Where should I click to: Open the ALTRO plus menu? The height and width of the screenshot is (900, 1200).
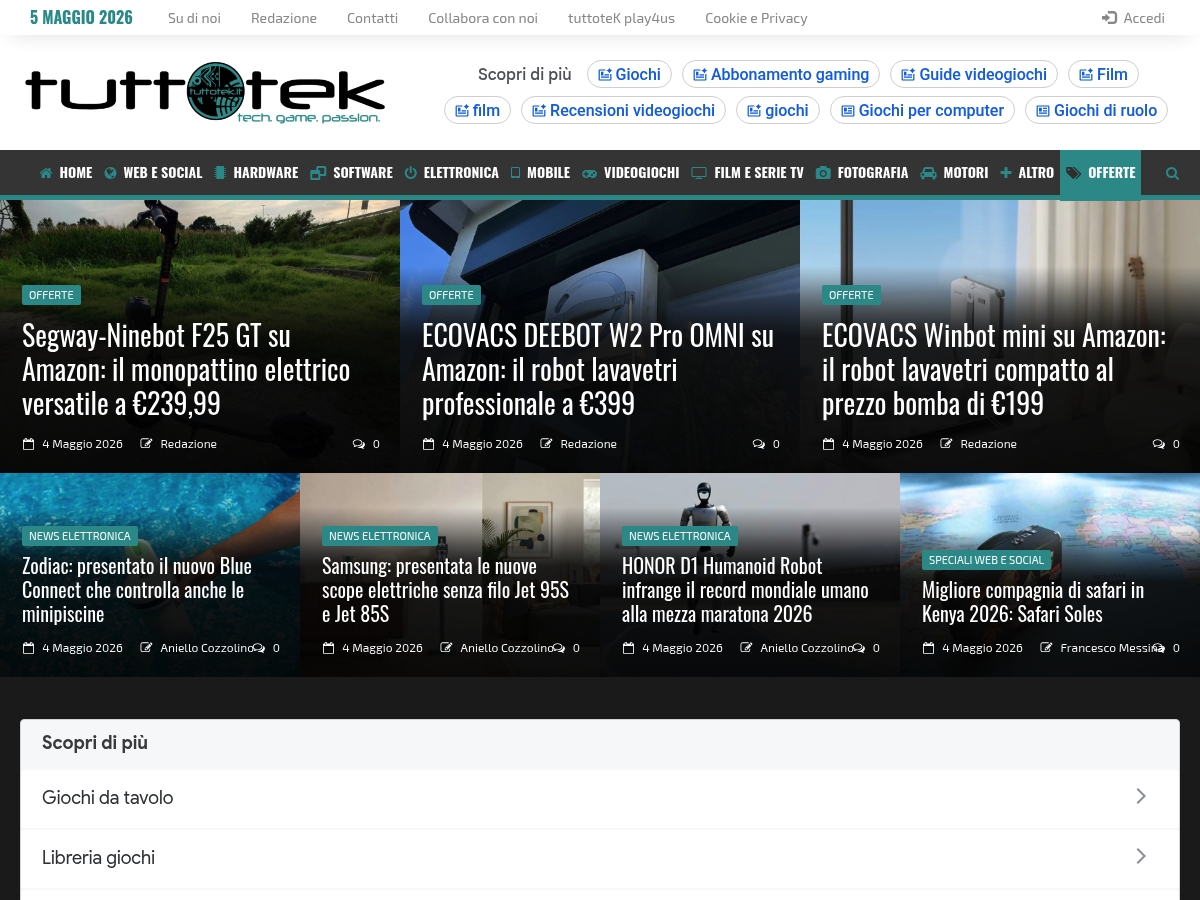(1027, 173)
